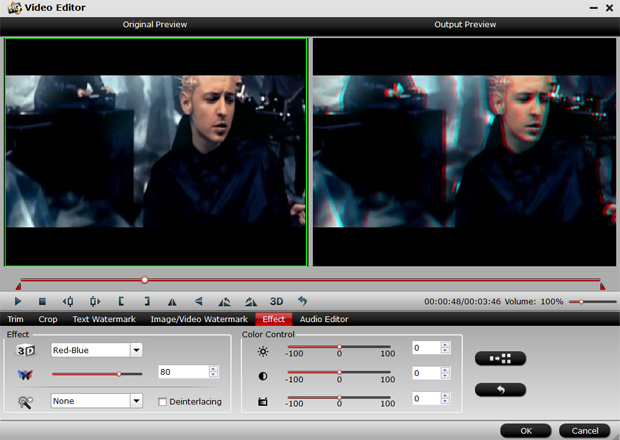This screenshot has height=440, width=620.
Task: Click the undo arrow in toolbar
Action: point(302,301)
